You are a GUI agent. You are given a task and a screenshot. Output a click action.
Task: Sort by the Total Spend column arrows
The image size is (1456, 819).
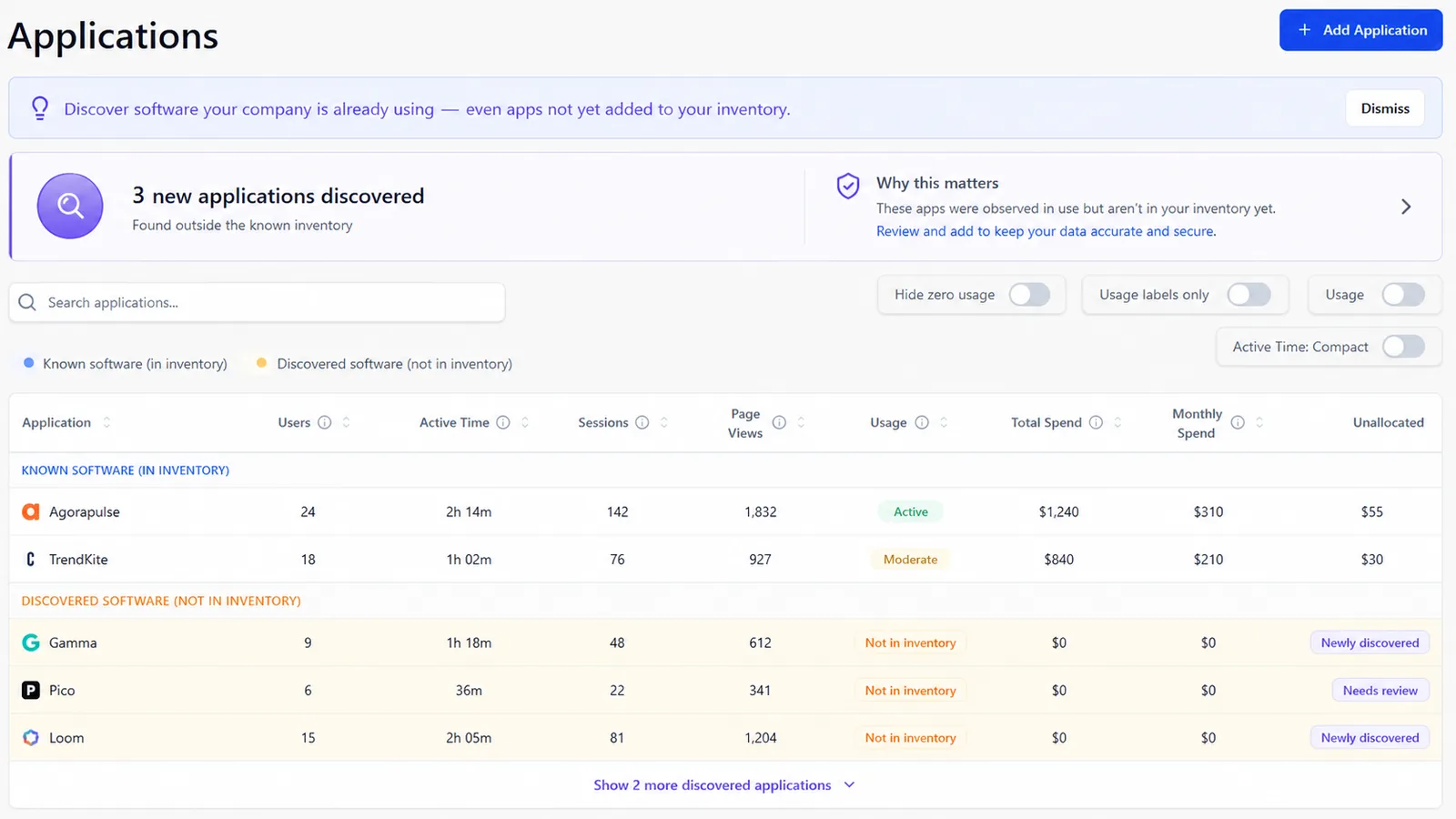[1117, 422]
